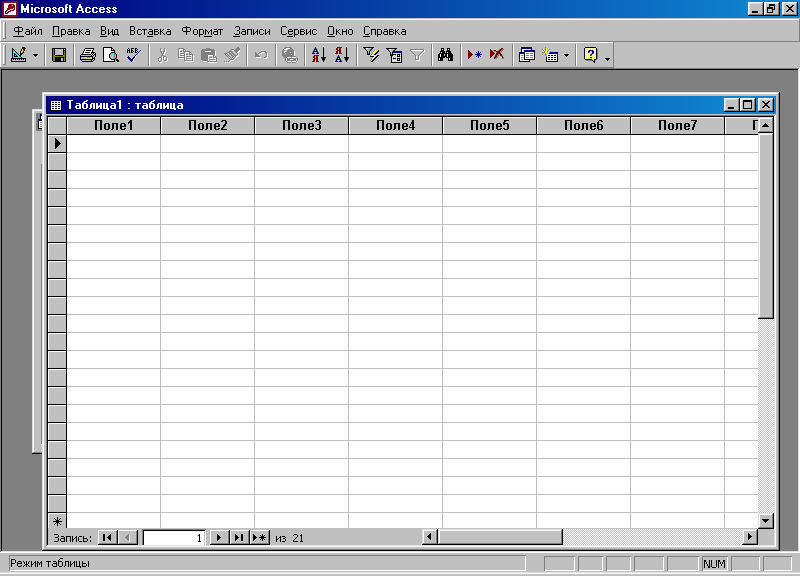Image resolution: width=800 pixels, height=576 pixels.
Task: Click horizontal scrollbar right arrow
Action: [749, 537]
